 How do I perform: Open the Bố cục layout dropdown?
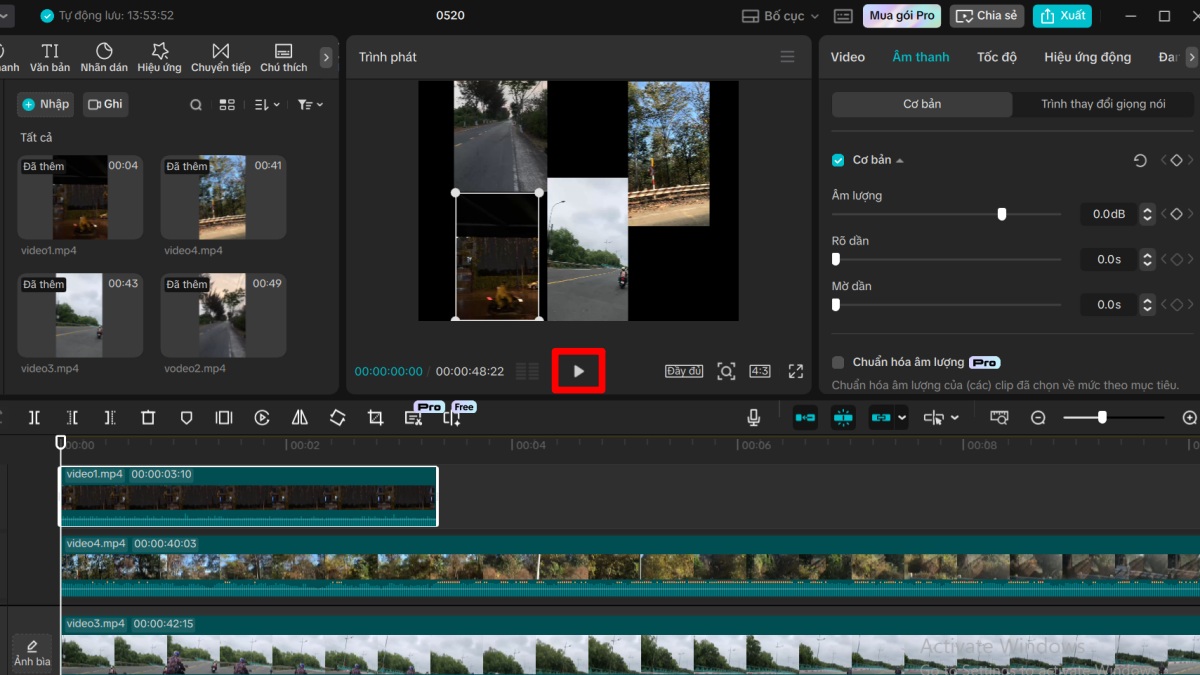778,15
